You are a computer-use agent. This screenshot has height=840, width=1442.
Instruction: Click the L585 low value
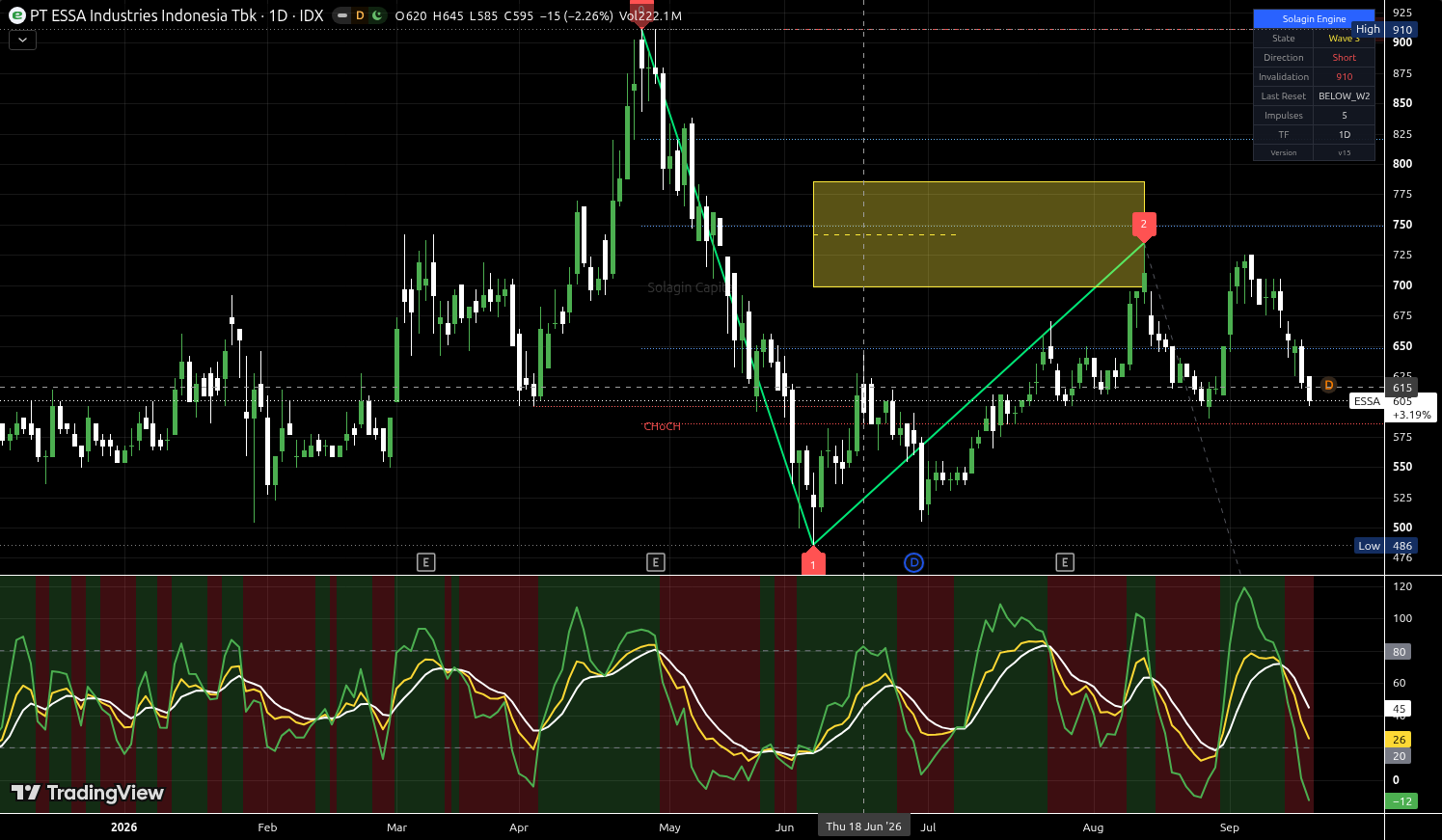pos(483,15)
